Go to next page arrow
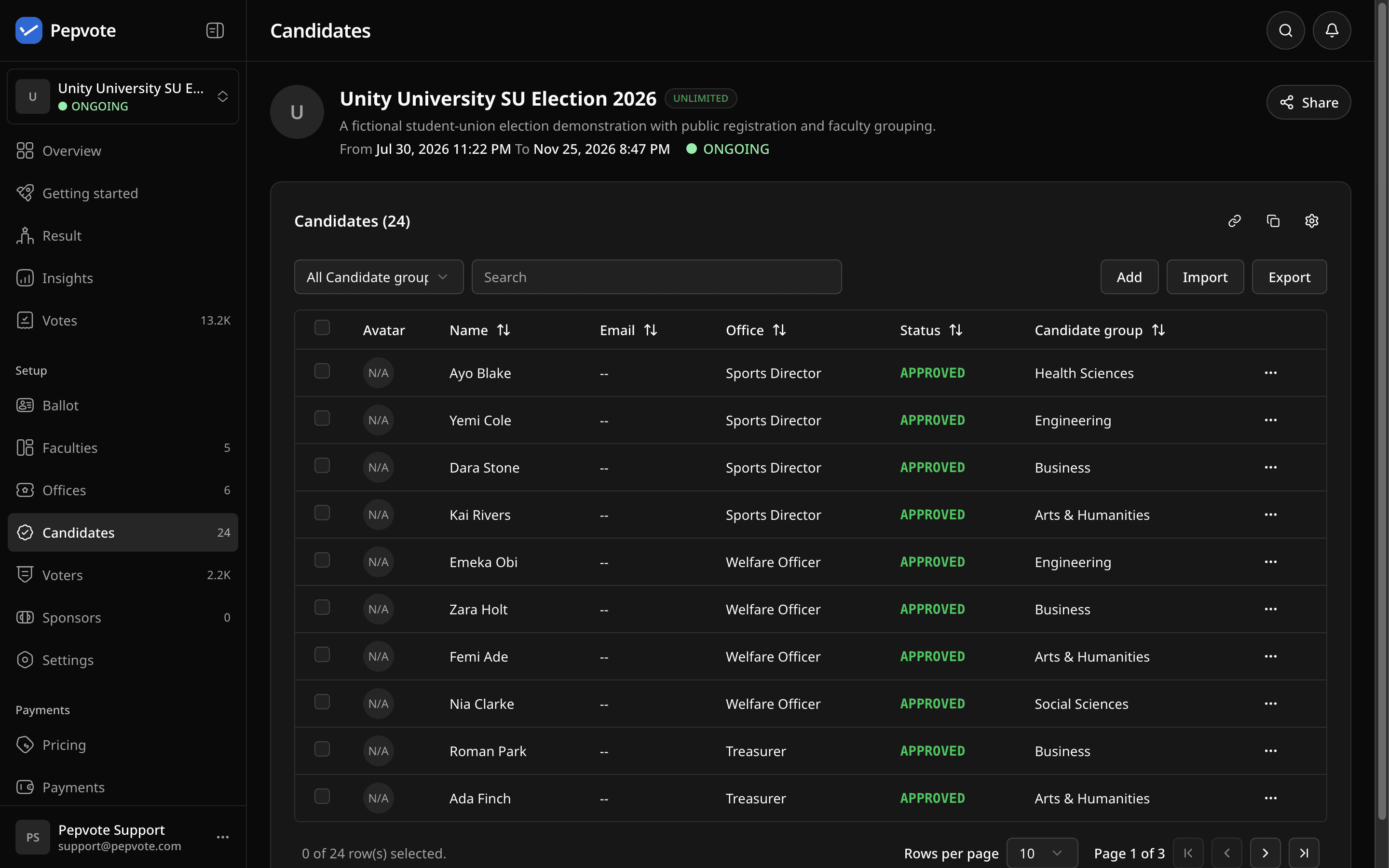Screen dimensions: 1389x868 coord(1265,853)
